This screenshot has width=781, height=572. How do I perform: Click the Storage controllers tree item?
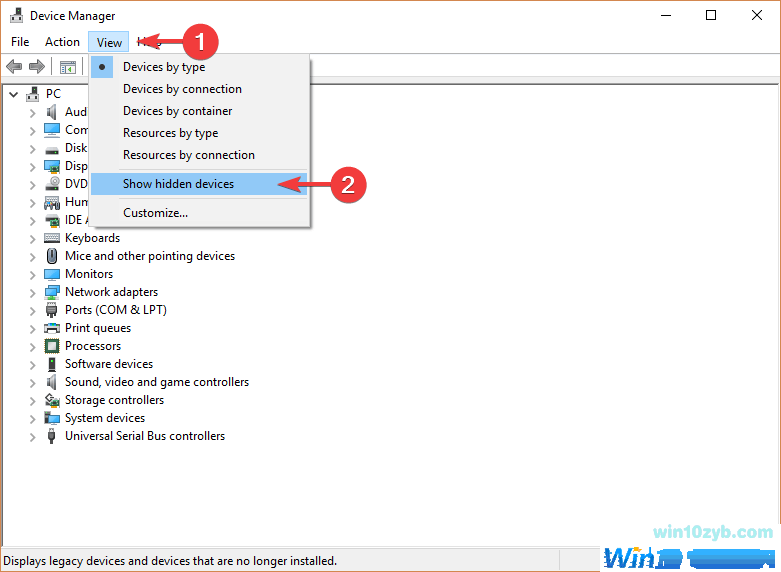point(114,400)
